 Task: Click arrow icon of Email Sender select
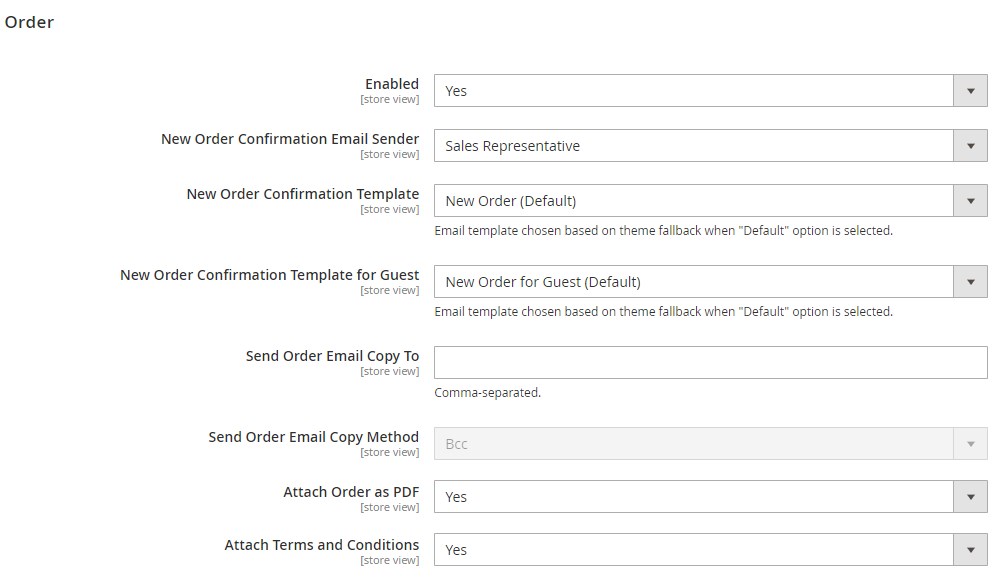pos(970,146)
